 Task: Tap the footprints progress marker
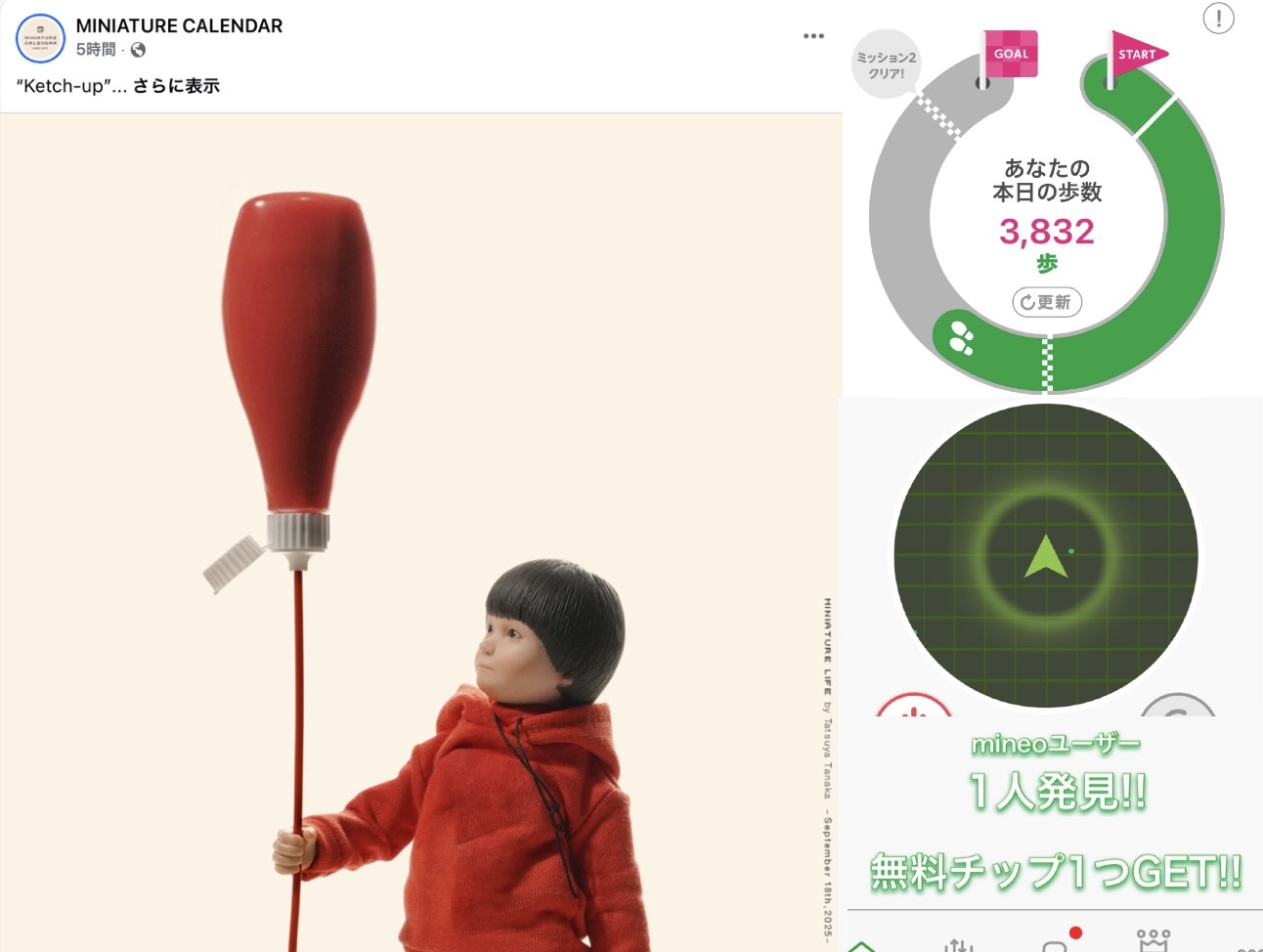point(962,337)
